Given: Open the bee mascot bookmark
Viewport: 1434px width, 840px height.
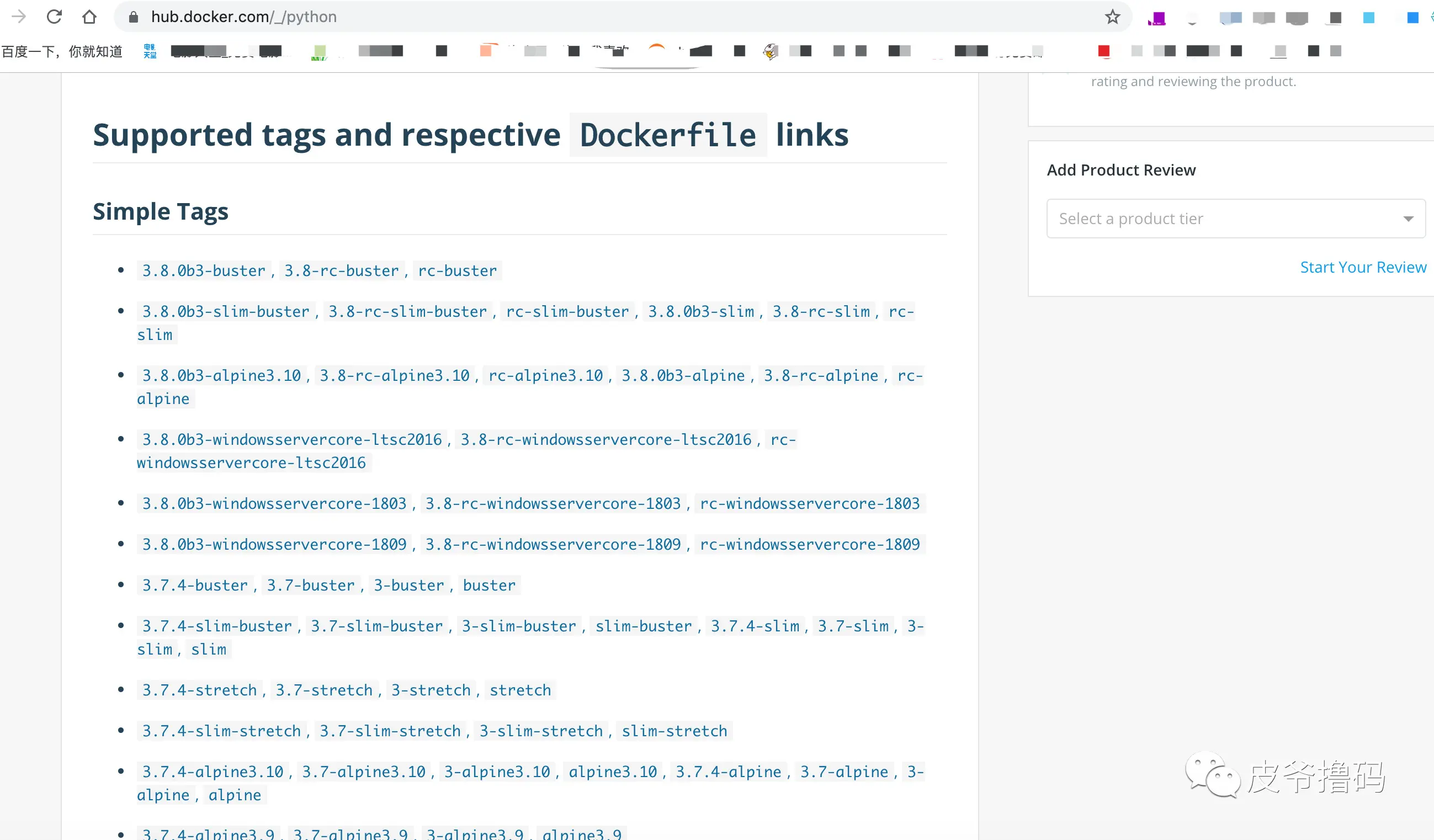Looking at the screenshot, I should [770, 51].
